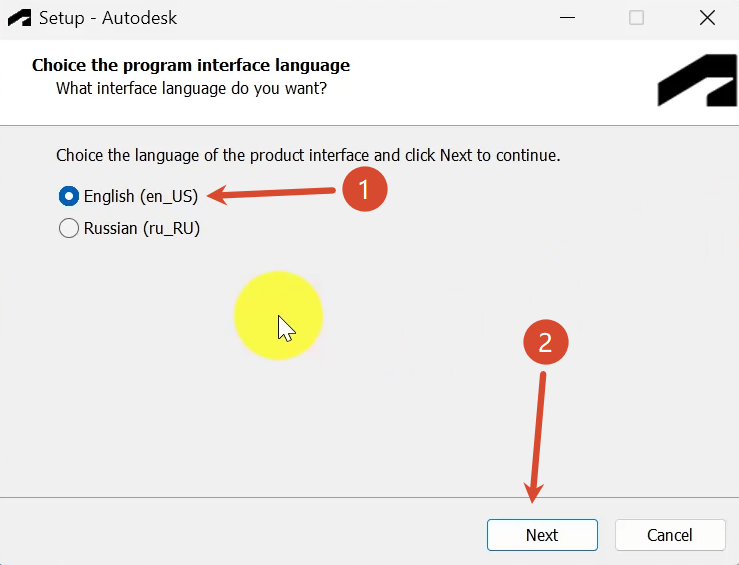Click the instruction text about clicking Next
739x565 pixels.
tap(308, 155)
